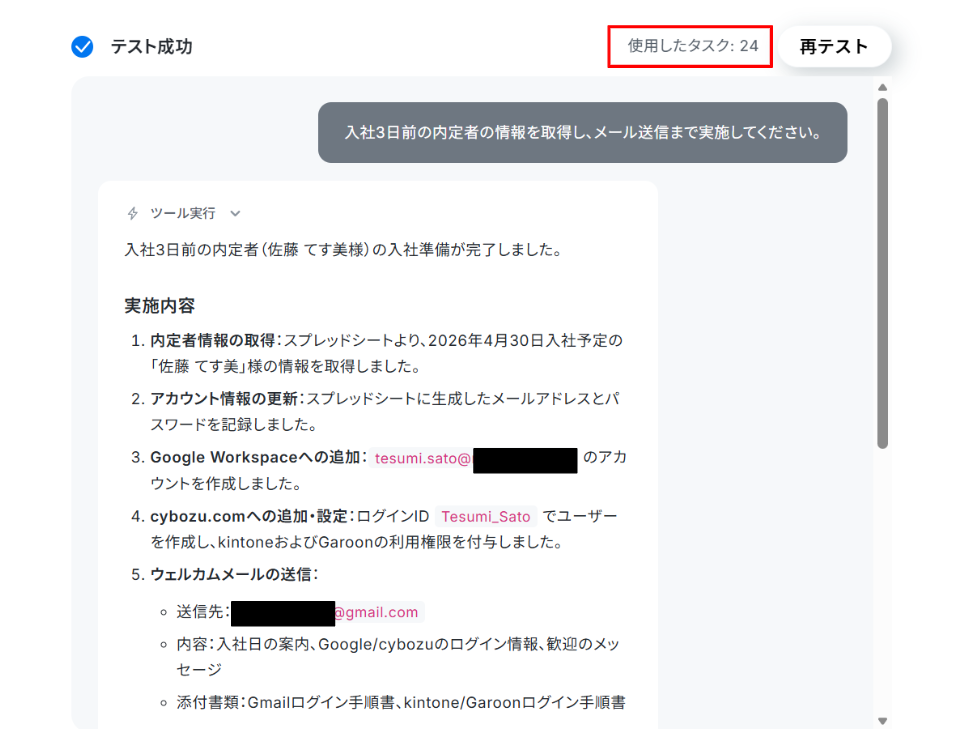Click the vertical scrollbar thumb
961x729 pixels.
[x=883, y=273]
